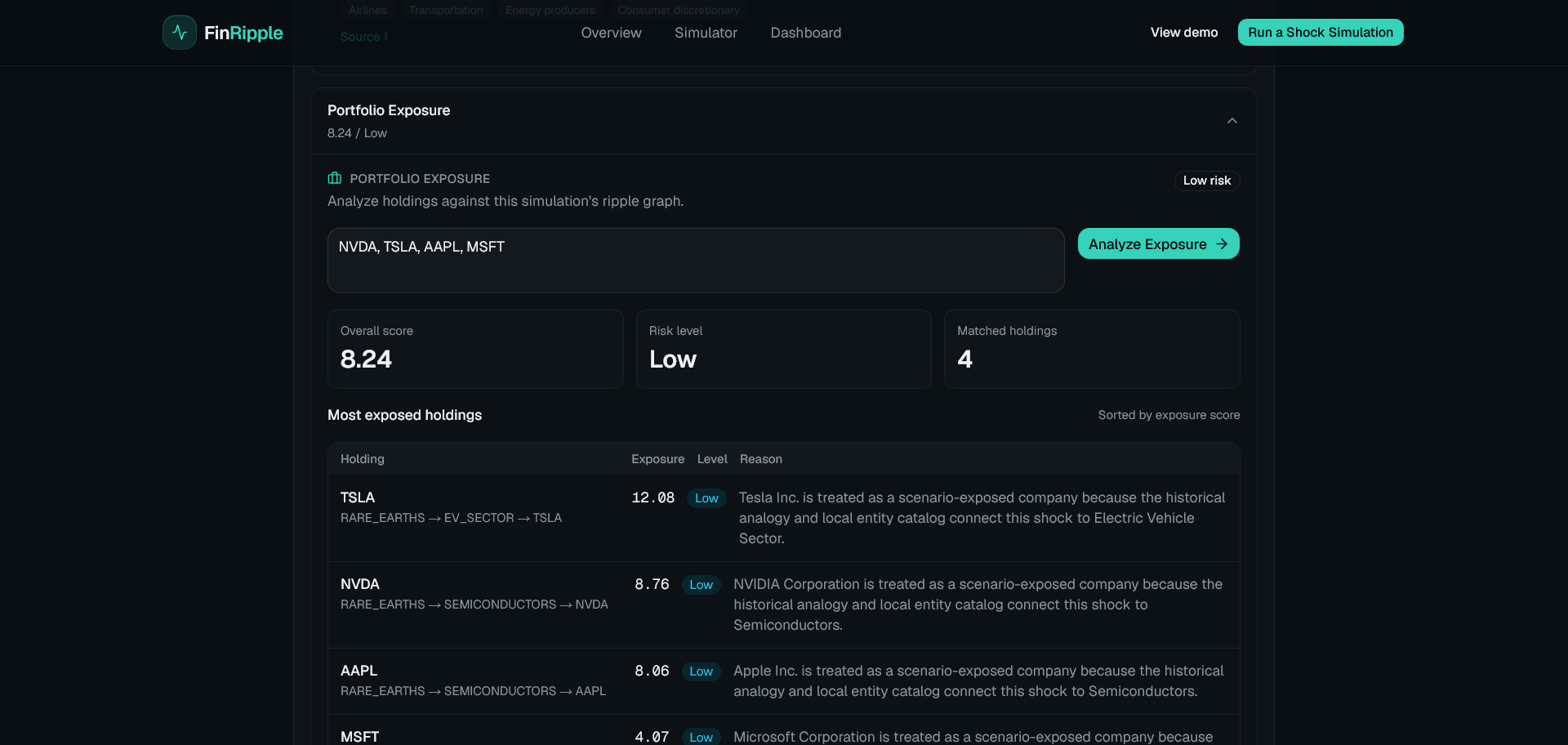Click the Low level badge for NVDA
This screenshot has height=745, width=1568.
click(x=701, y=585)
